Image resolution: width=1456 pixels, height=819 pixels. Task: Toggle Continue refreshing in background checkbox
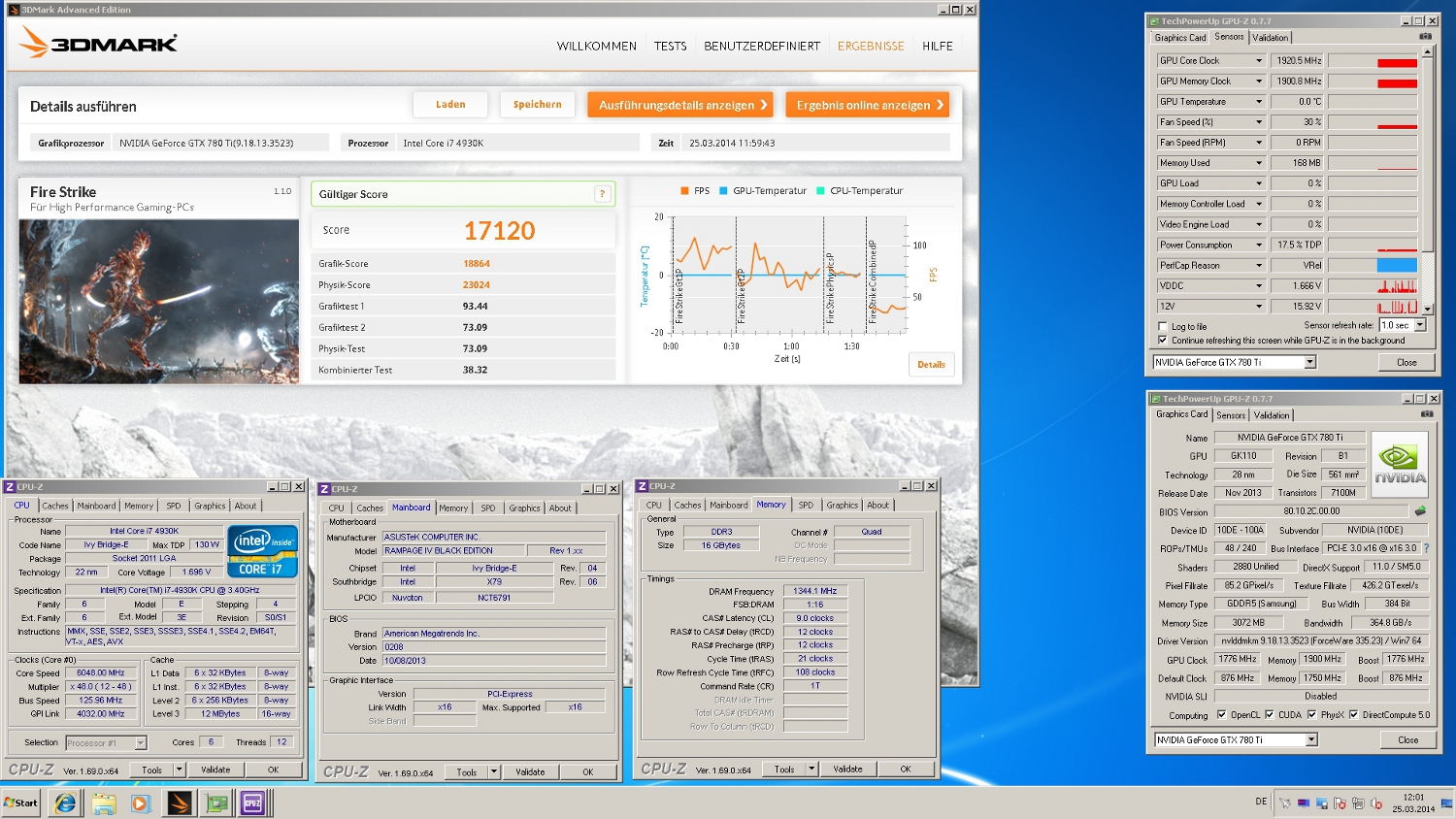click(1163, 341)
